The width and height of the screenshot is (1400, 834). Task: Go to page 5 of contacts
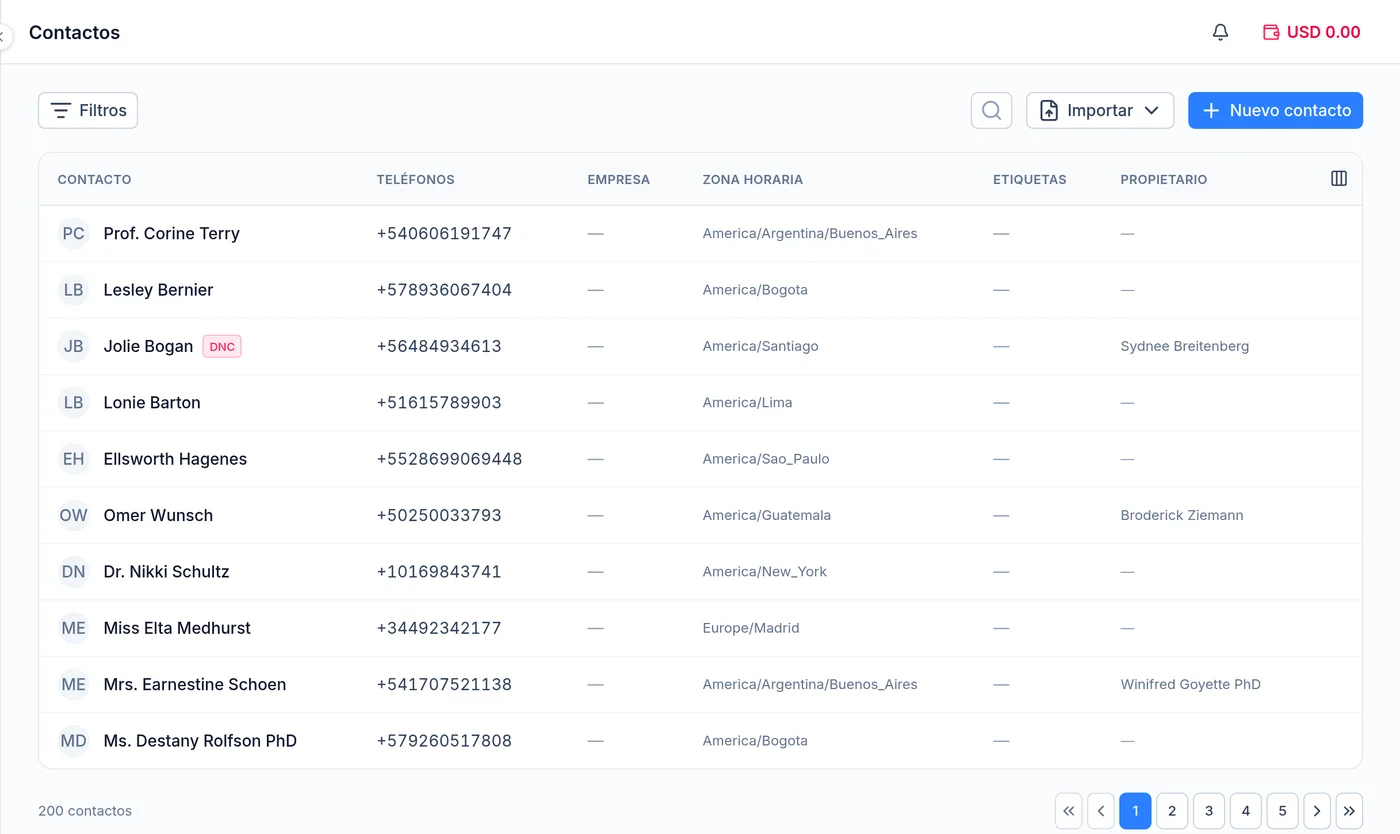pos(1283,811)
